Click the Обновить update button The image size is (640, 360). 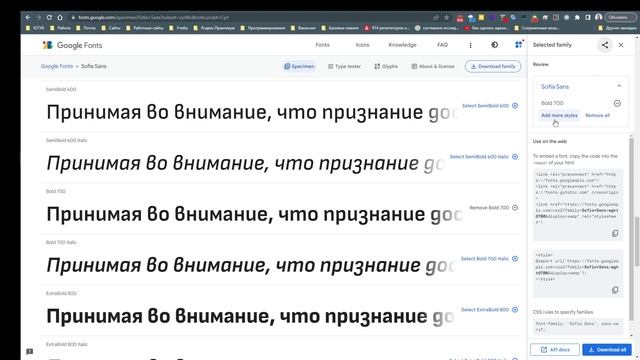[x=620, y=18]
